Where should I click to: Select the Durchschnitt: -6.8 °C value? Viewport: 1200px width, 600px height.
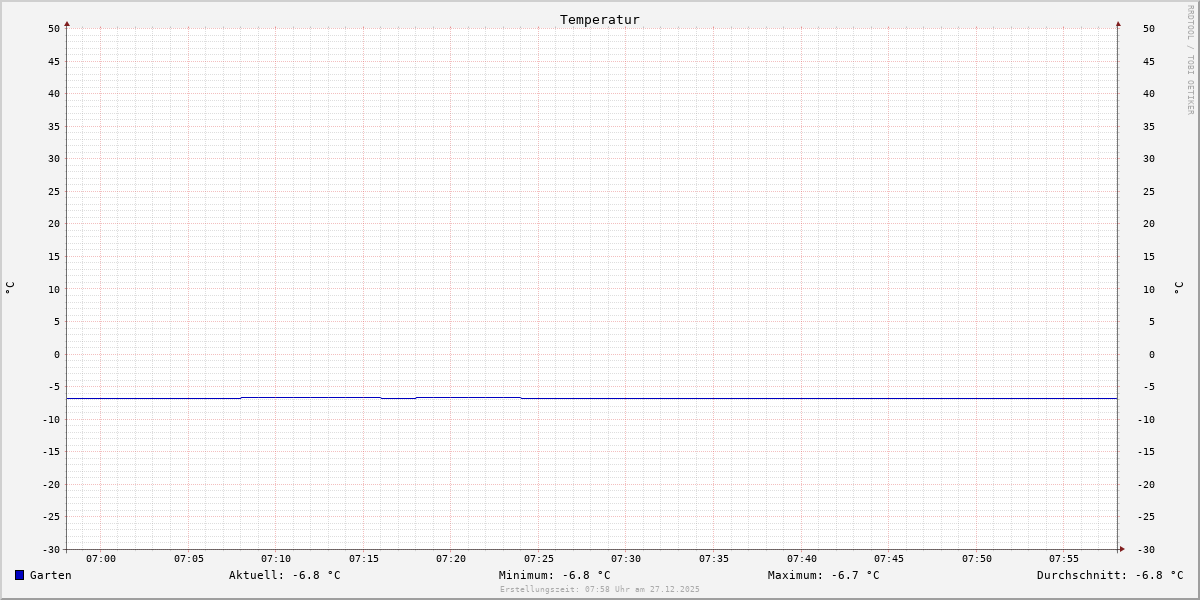click(x=1110, y=575)
